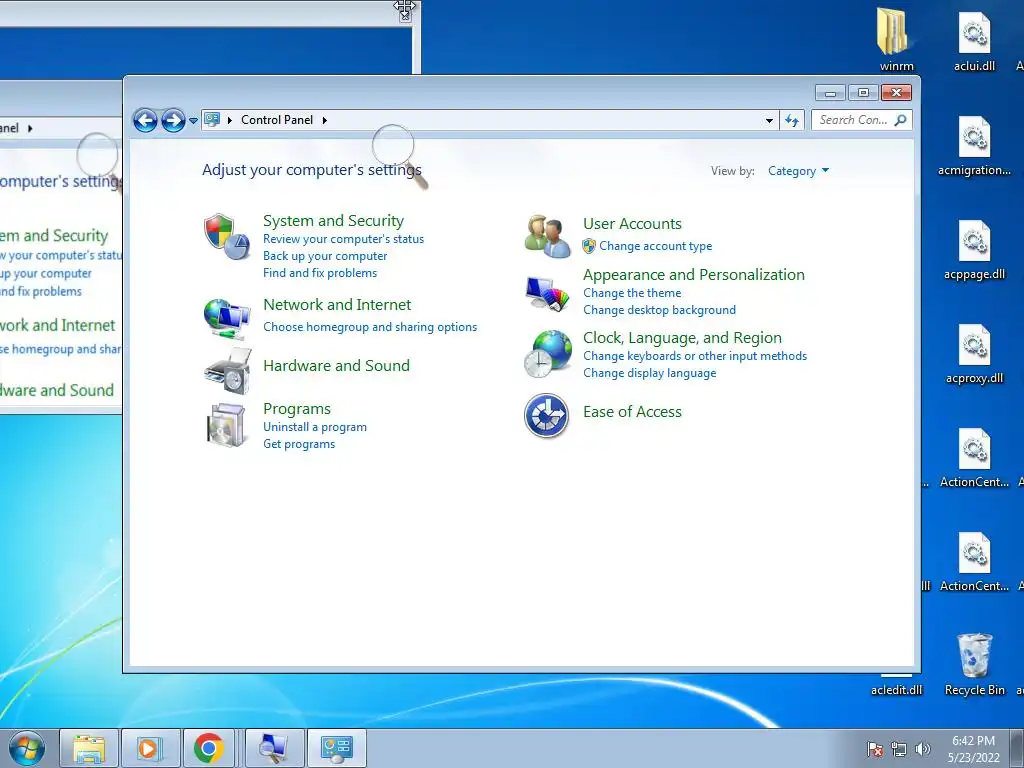
Task: Click Change display language
Action: (650, 373)
